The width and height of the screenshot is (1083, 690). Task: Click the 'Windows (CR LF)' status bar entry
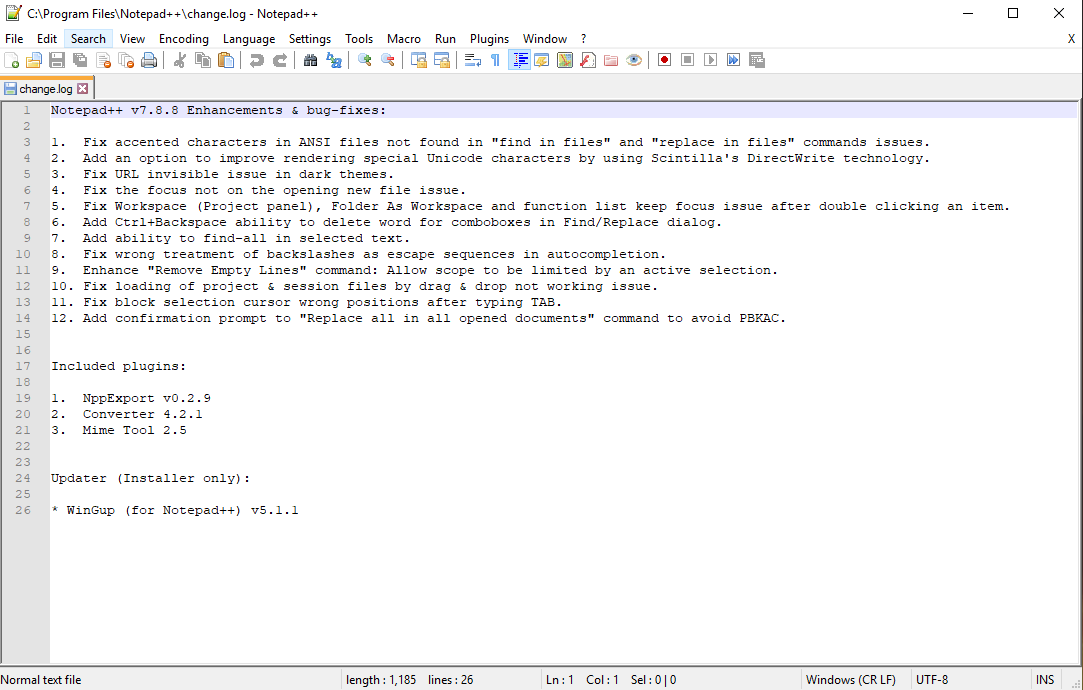[x=850, y=680]
